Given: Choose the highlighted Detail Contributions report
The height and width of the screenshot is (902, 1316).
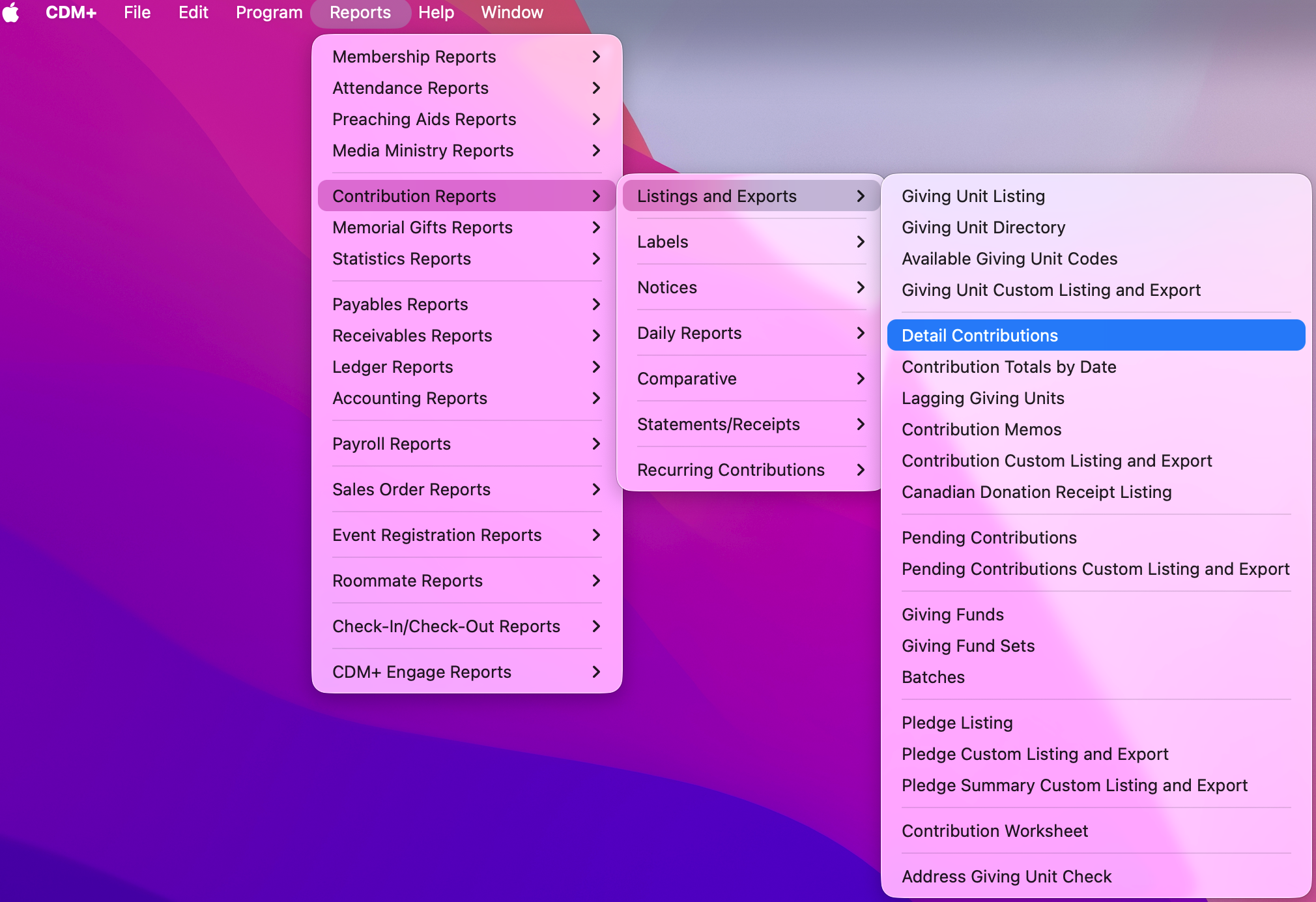Looking at the screenshot, I should [1096, 336].
